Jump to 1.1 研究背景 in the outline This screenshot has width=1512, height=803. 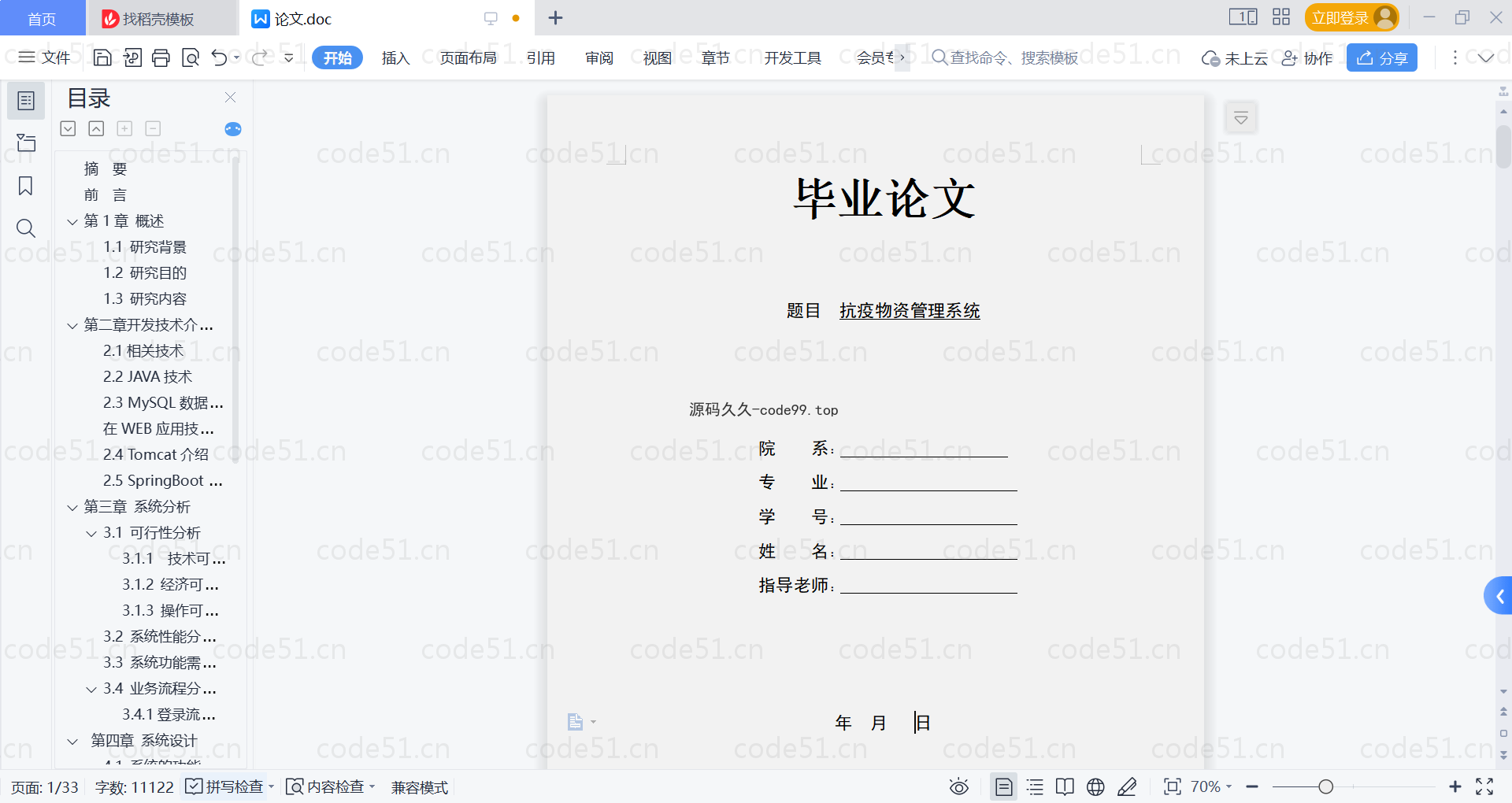click(x=145, y=246)
